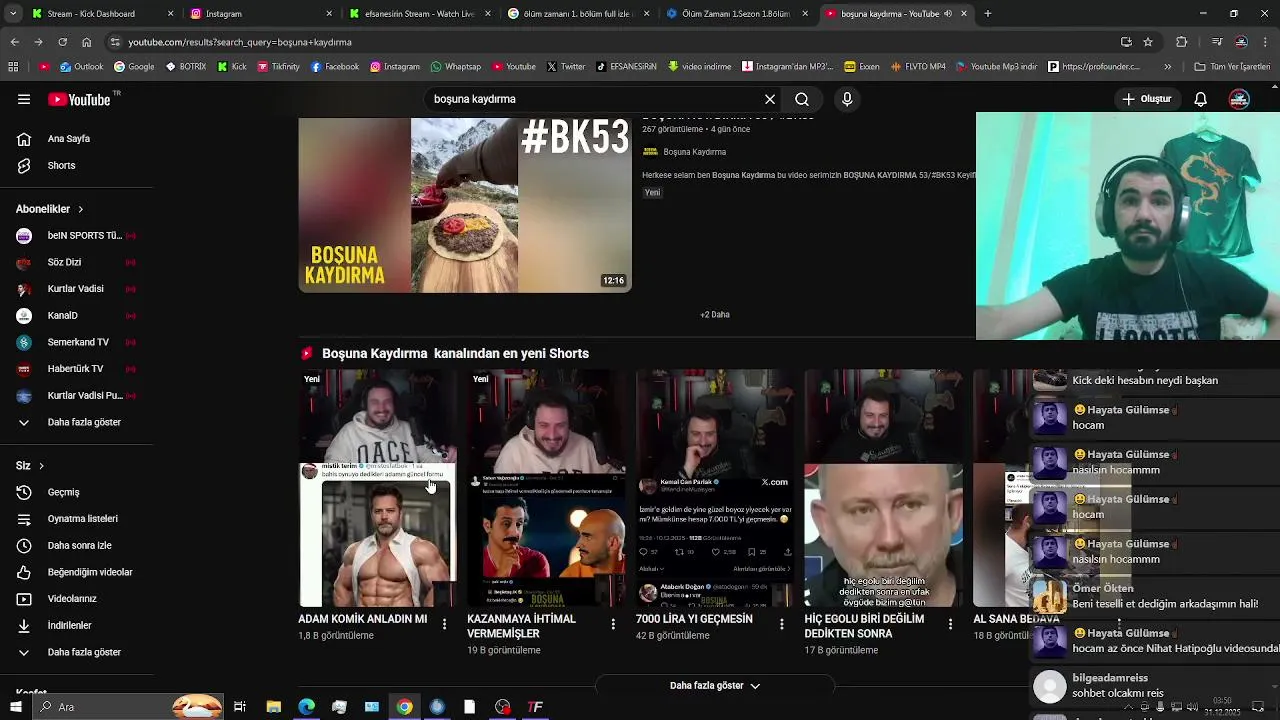Open the Tikfinity bookmark
The height and width of the screenshot is (720, 1280).
(x=278, y=67)
